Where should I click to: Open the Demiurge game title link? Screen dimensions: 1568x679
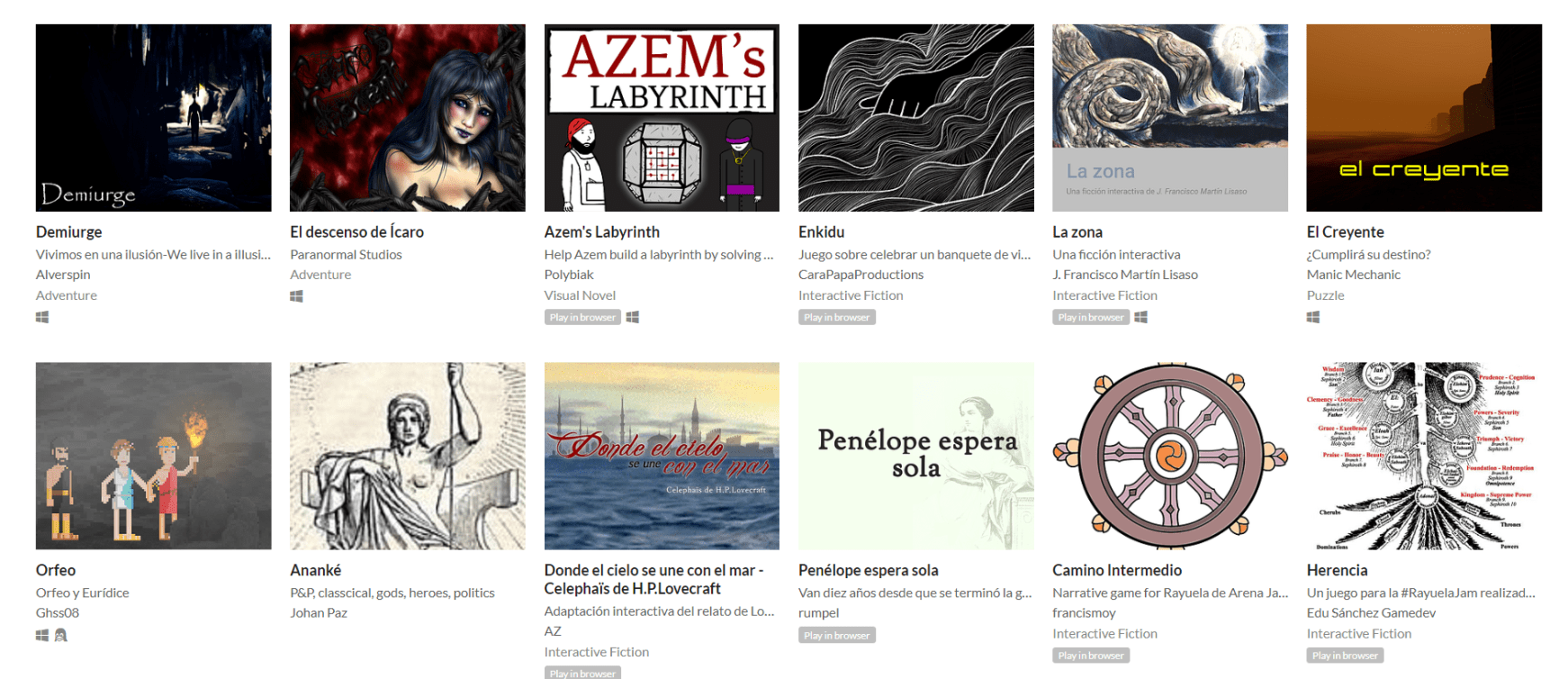click(69, 232)
